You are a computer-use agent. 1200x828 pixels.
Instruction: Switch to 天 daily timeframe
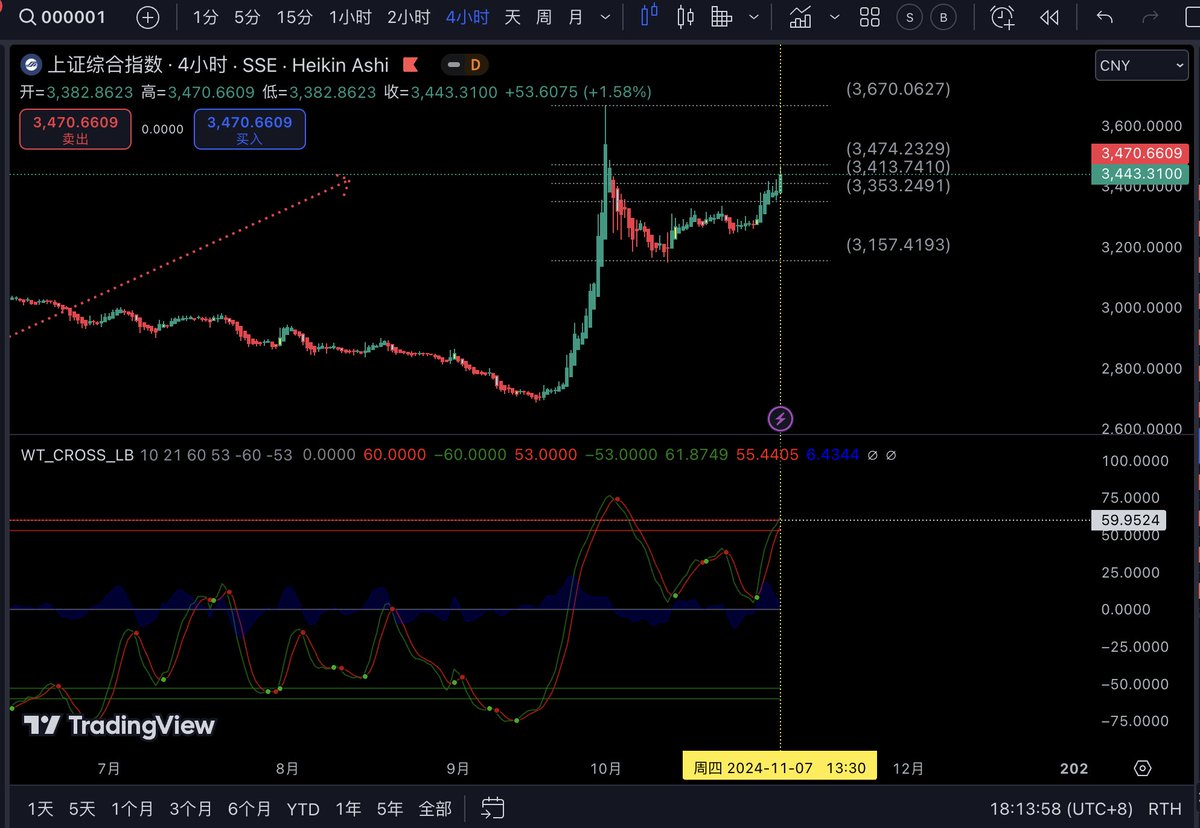(x=512, y=17)
